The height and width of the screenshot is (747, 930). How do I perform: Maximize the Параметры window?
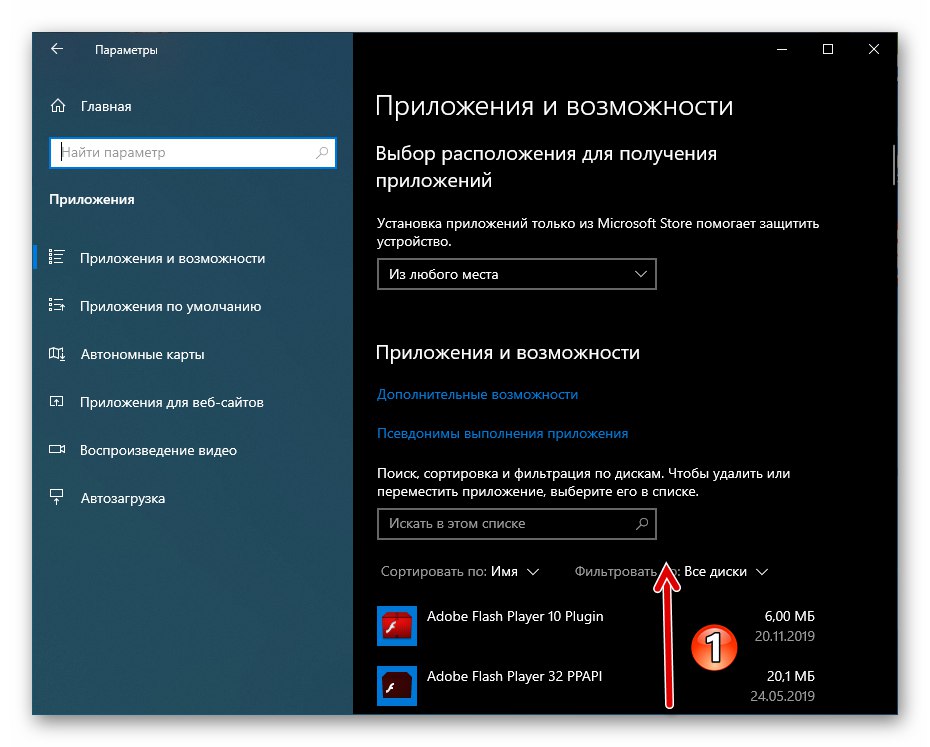828,49
